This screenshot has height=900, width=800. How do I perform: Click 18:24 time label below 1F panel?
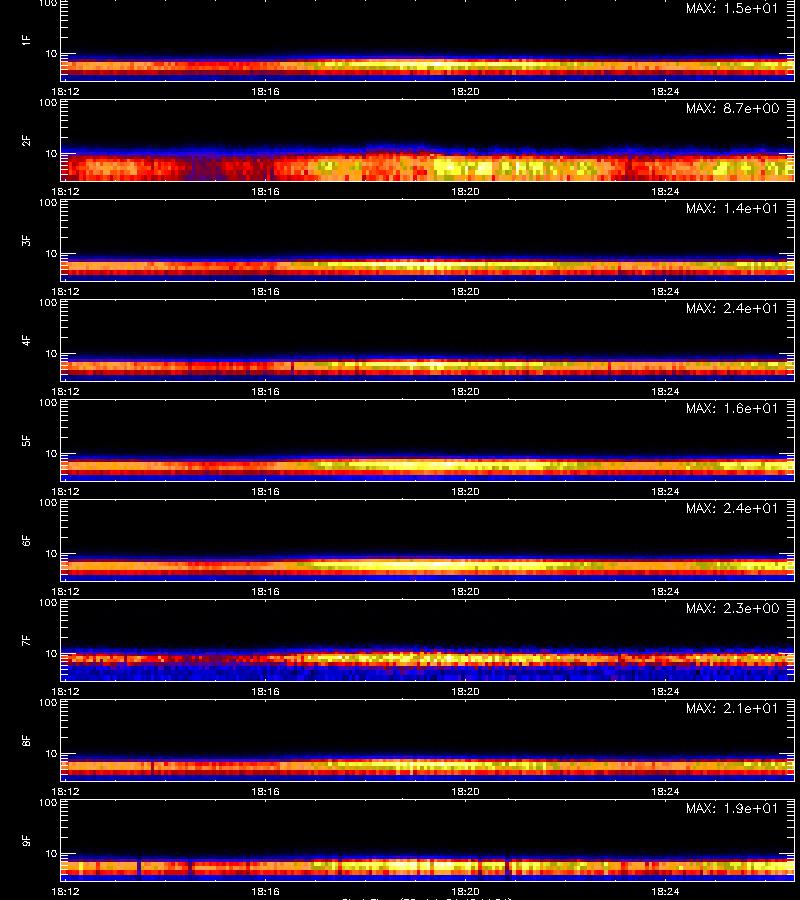(665, 91)
